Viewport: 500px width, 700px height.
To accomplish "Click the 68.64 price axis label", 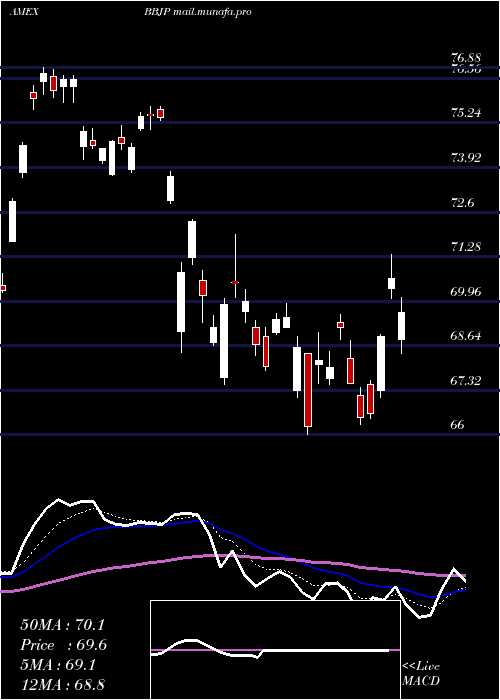I will tap(466, 336).
